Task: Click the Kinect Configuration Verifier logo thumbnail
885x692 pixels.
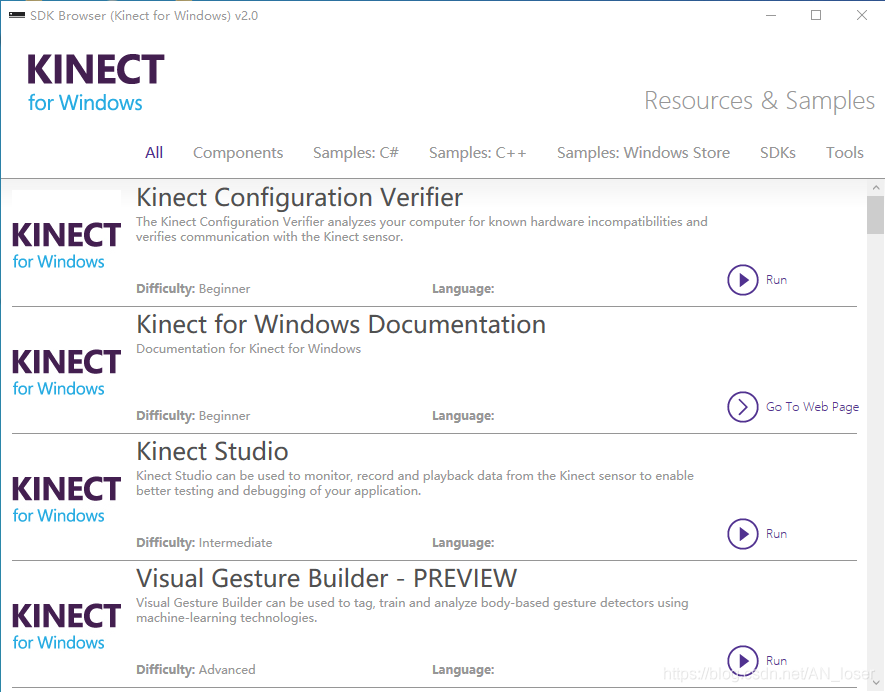Action: [66, 244]
